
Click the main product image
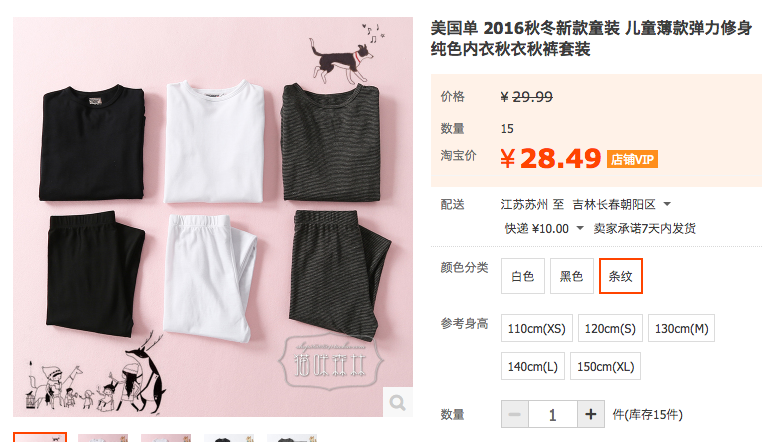coord(213,217)
